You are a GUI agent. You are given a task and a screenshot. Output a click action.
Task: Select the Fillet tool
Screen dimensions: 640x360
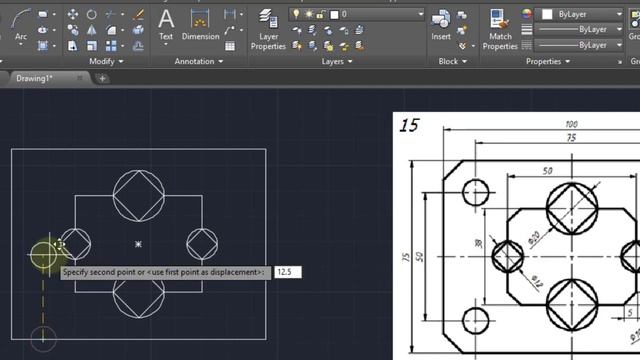click(111, 30)
